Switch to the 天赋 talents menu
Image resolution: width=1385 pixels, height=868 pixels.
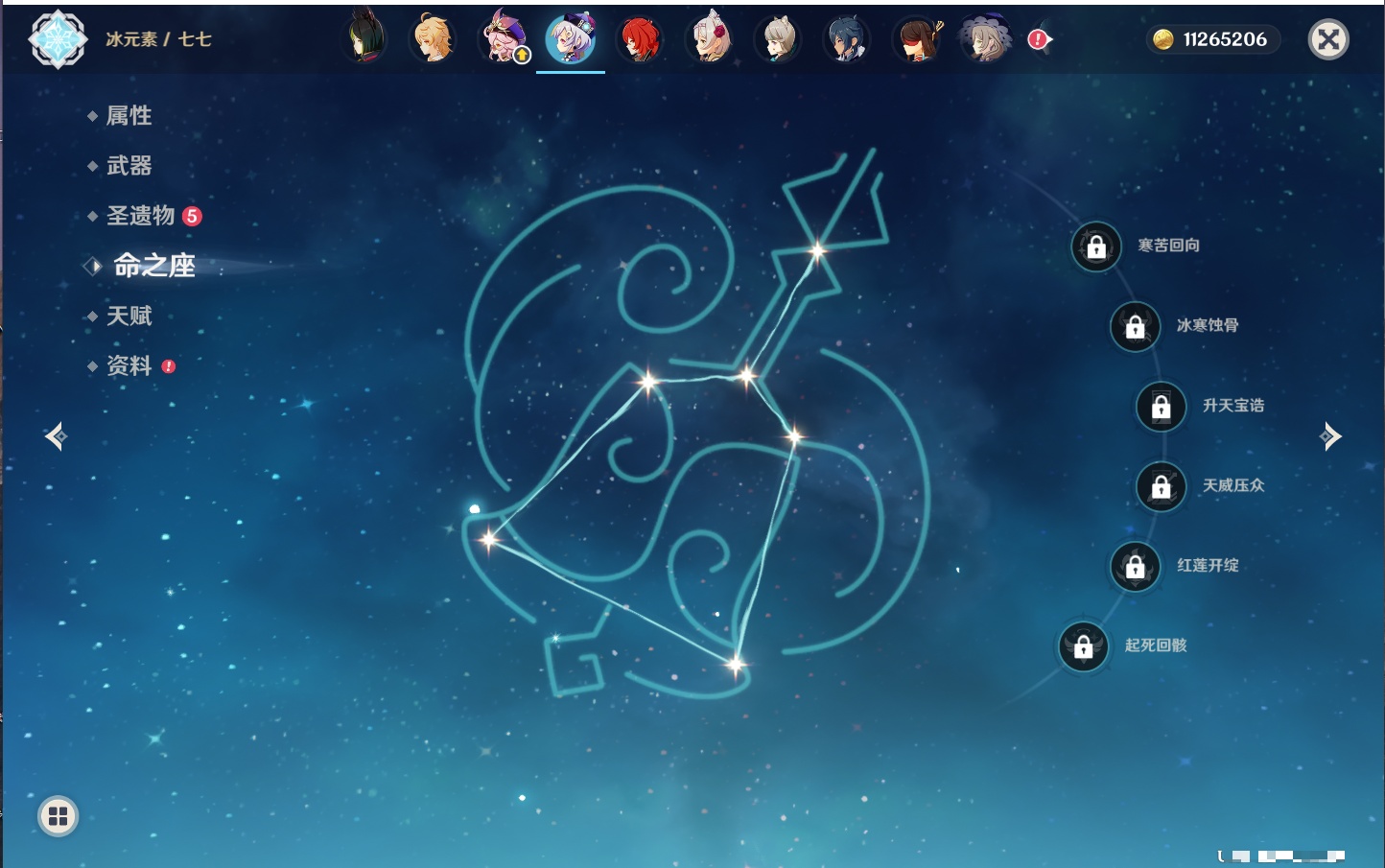129,316
